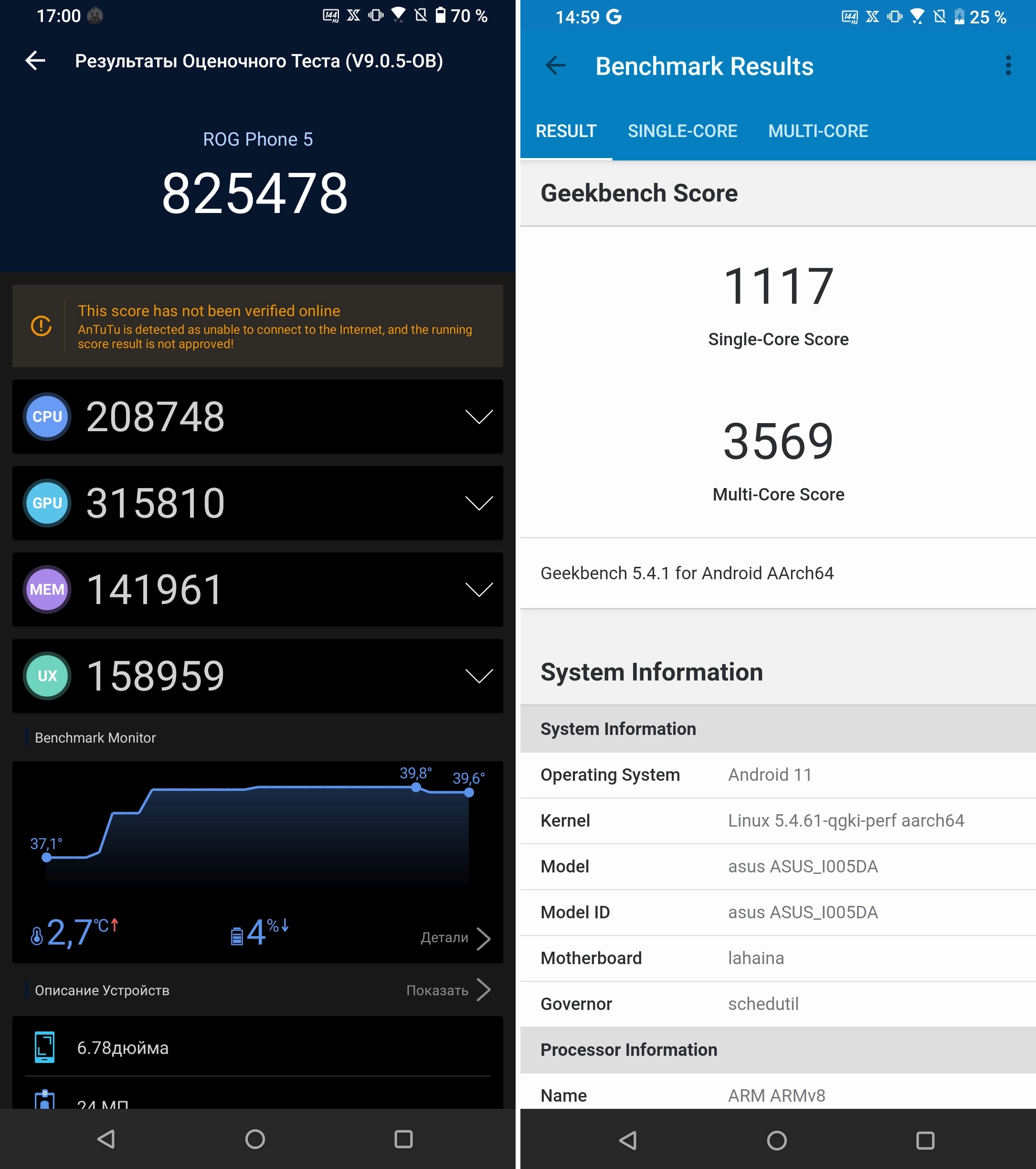1036x1169 pixels.
Task: Tap the single-core score 1117
Action: [778, 286]
